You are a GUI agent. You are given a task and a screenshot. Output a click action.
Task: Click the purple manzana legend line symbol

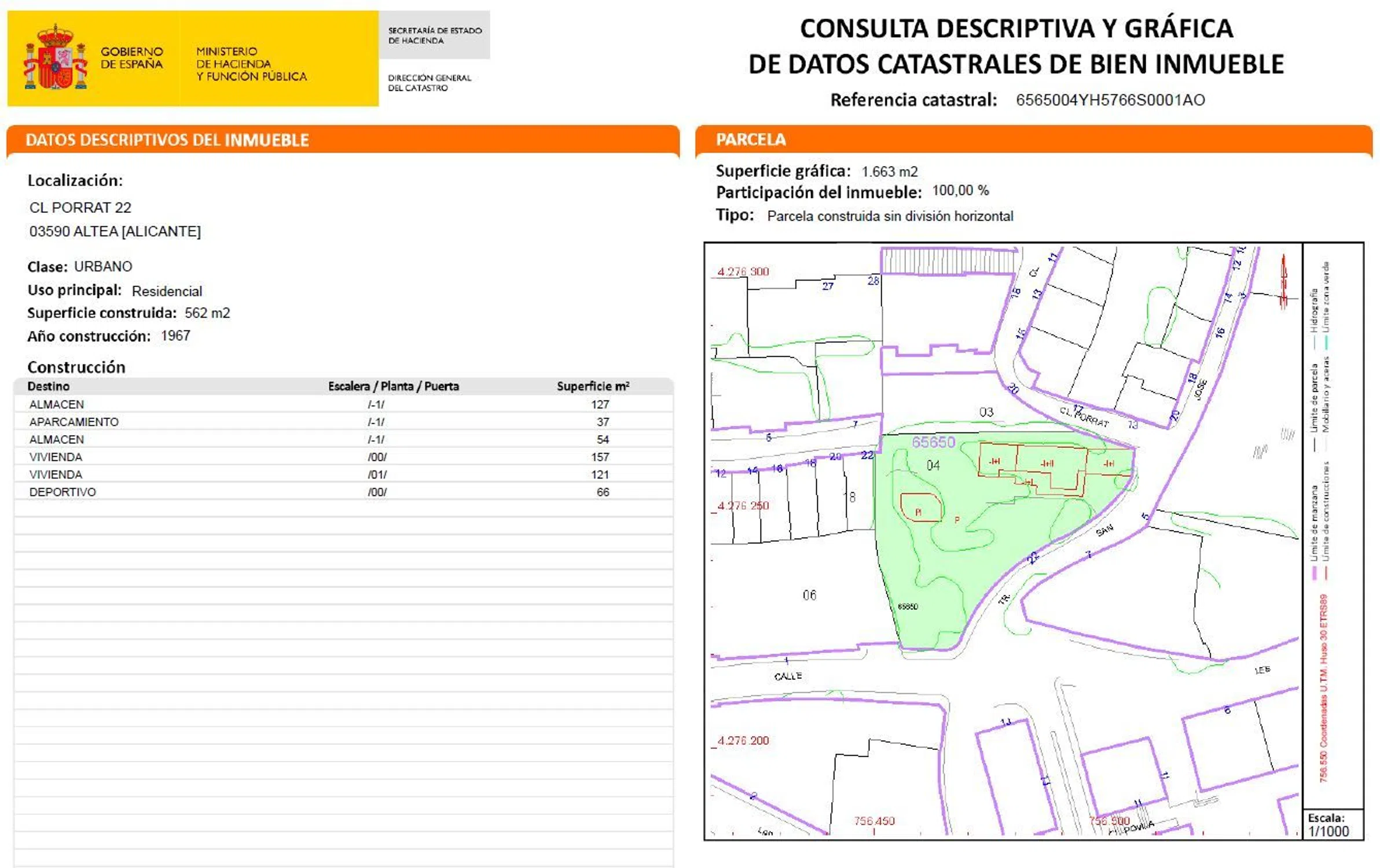[x=1315, y=573]
